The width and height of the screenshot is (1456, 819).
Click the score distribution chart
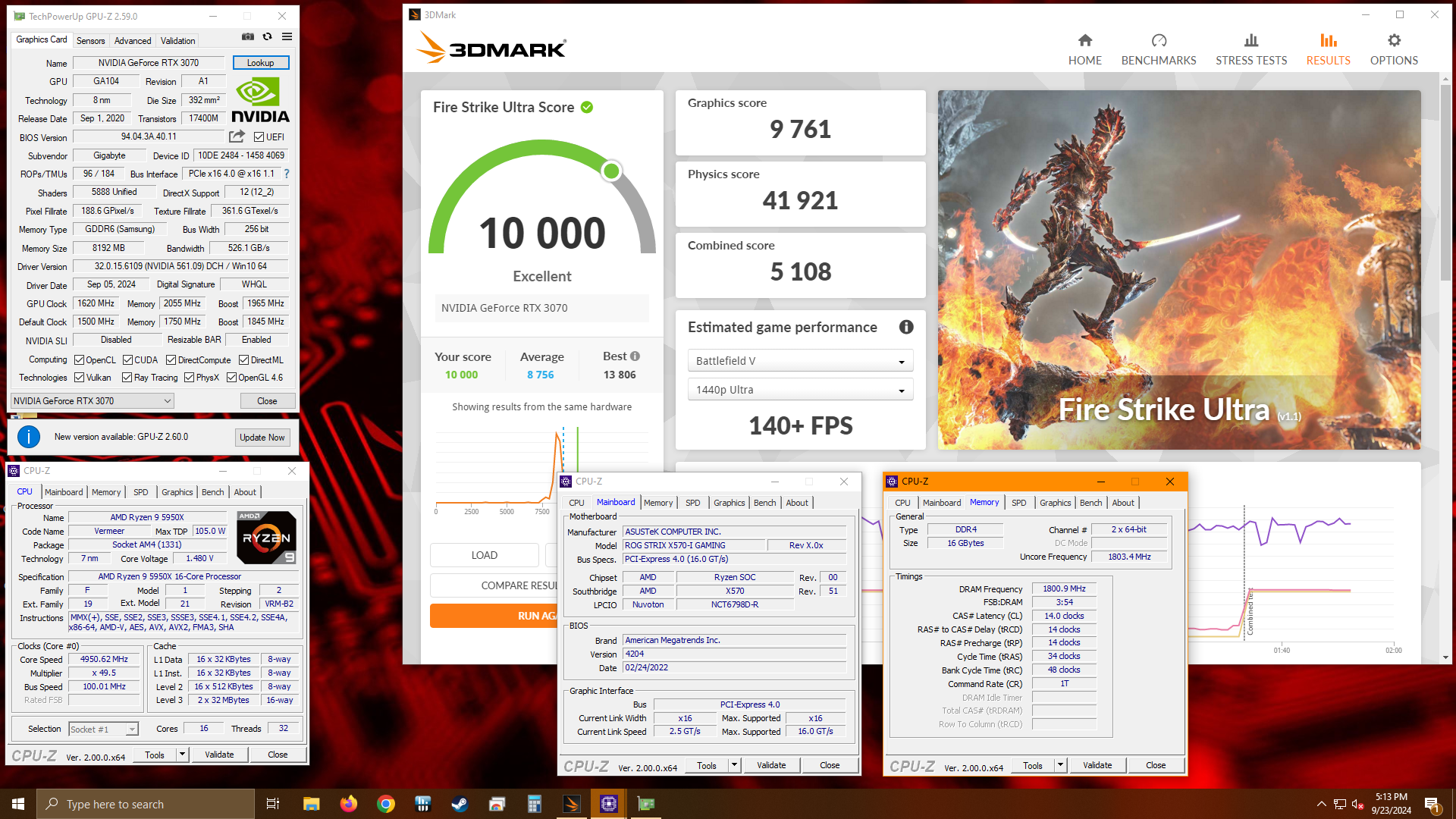[500, 469]
